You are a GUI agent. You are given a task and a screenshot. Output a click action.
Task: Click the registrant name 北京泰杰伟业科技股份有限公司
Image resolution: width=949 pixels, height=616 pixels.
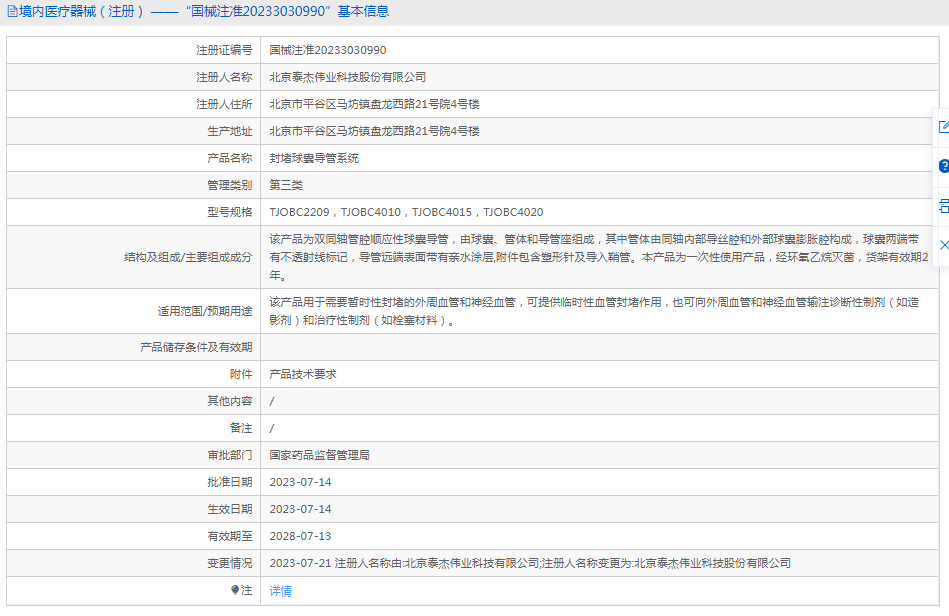(x=347, y=77)
